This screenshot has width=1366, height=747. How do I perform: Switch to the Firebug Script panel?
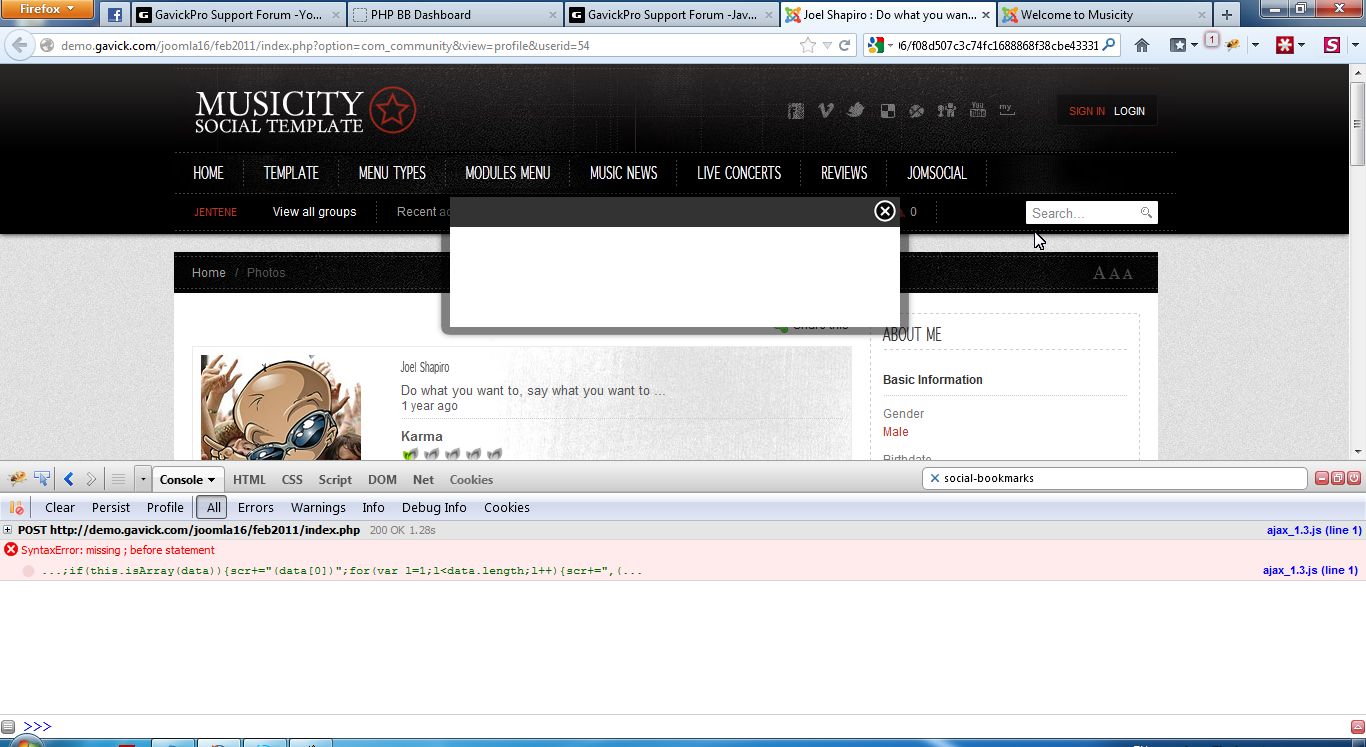coord(335,480)
